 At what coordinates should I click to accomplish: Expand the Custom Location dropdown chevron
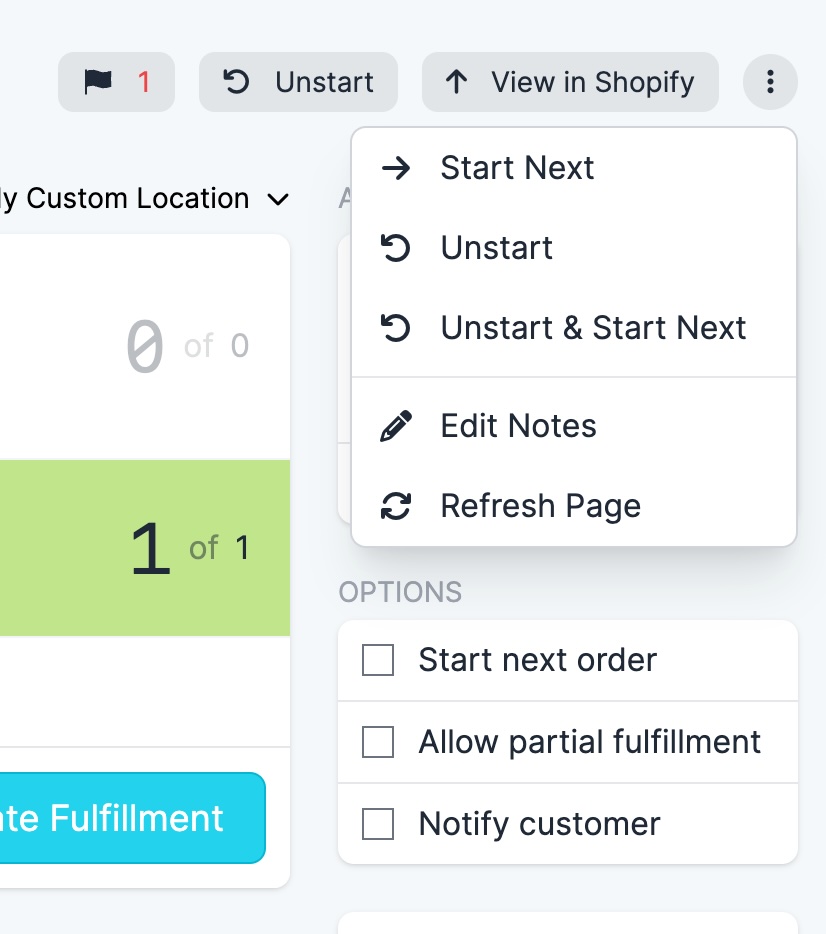click(278, 199)
